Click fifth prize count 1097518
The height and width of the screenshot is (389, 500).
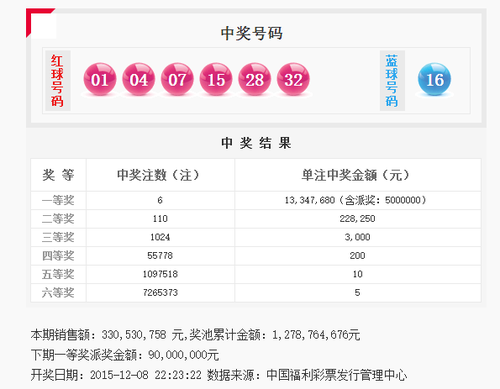click(x=160, y=274)
